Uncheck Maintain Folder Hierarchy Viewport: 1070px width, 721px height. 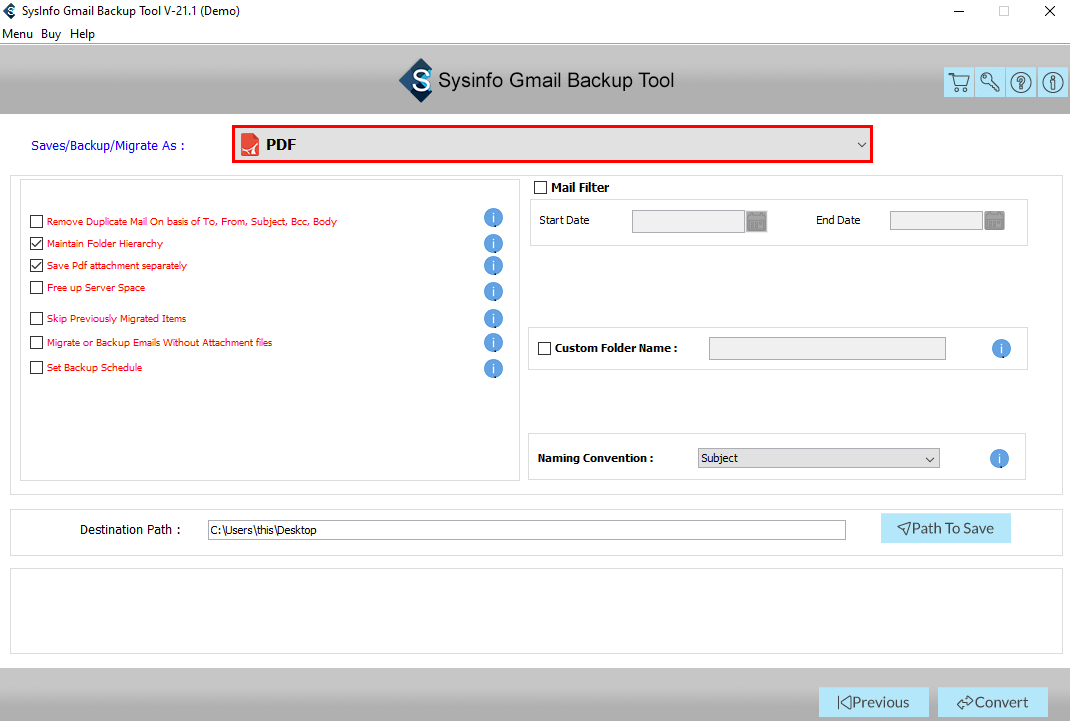(37, 244)
